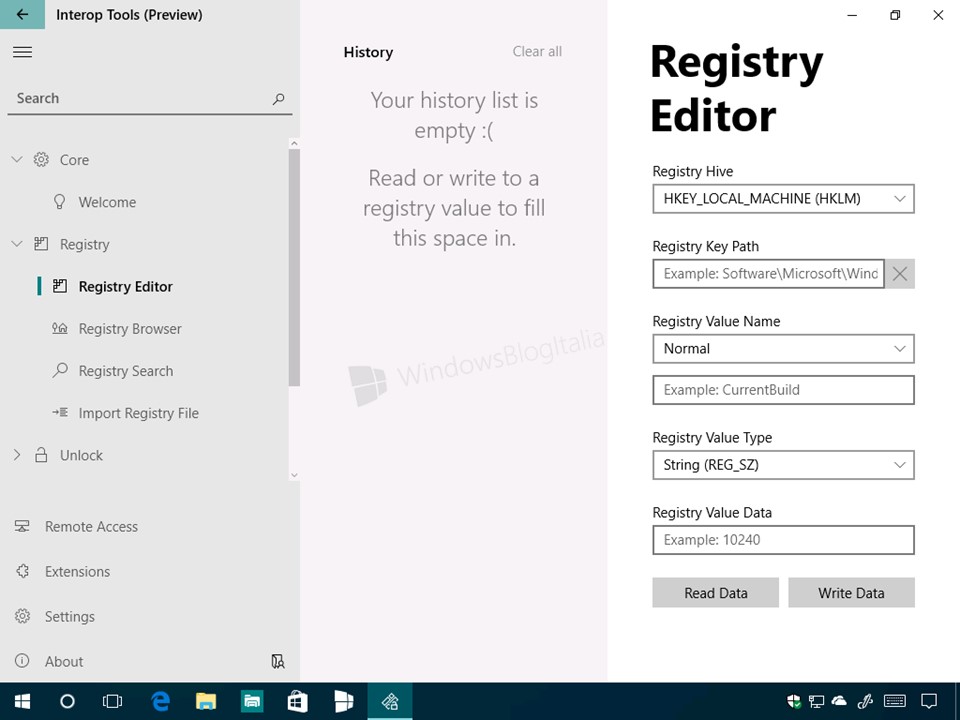Viewport: 960px width, 720px height.
Task: Open the Settings page
Action: click(69, 617)
